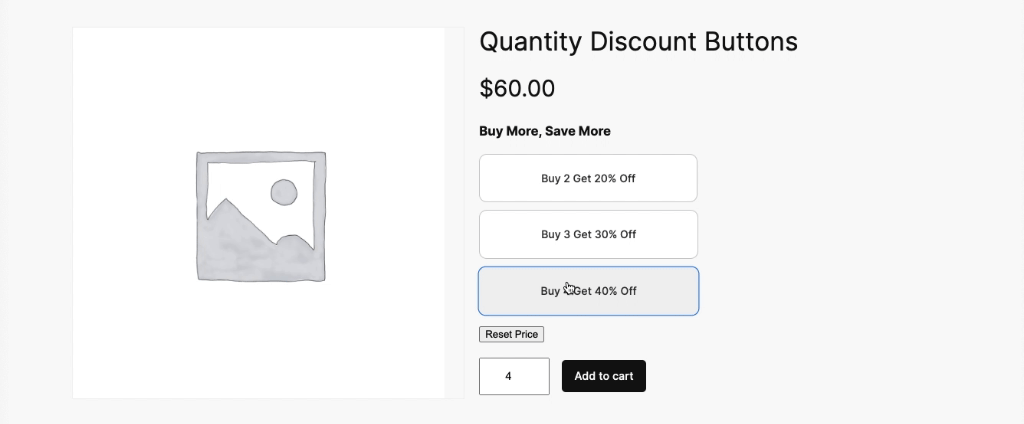Add the product to the shopping cart
Screen dimensions: 1024x424
(x=604, y=376)
